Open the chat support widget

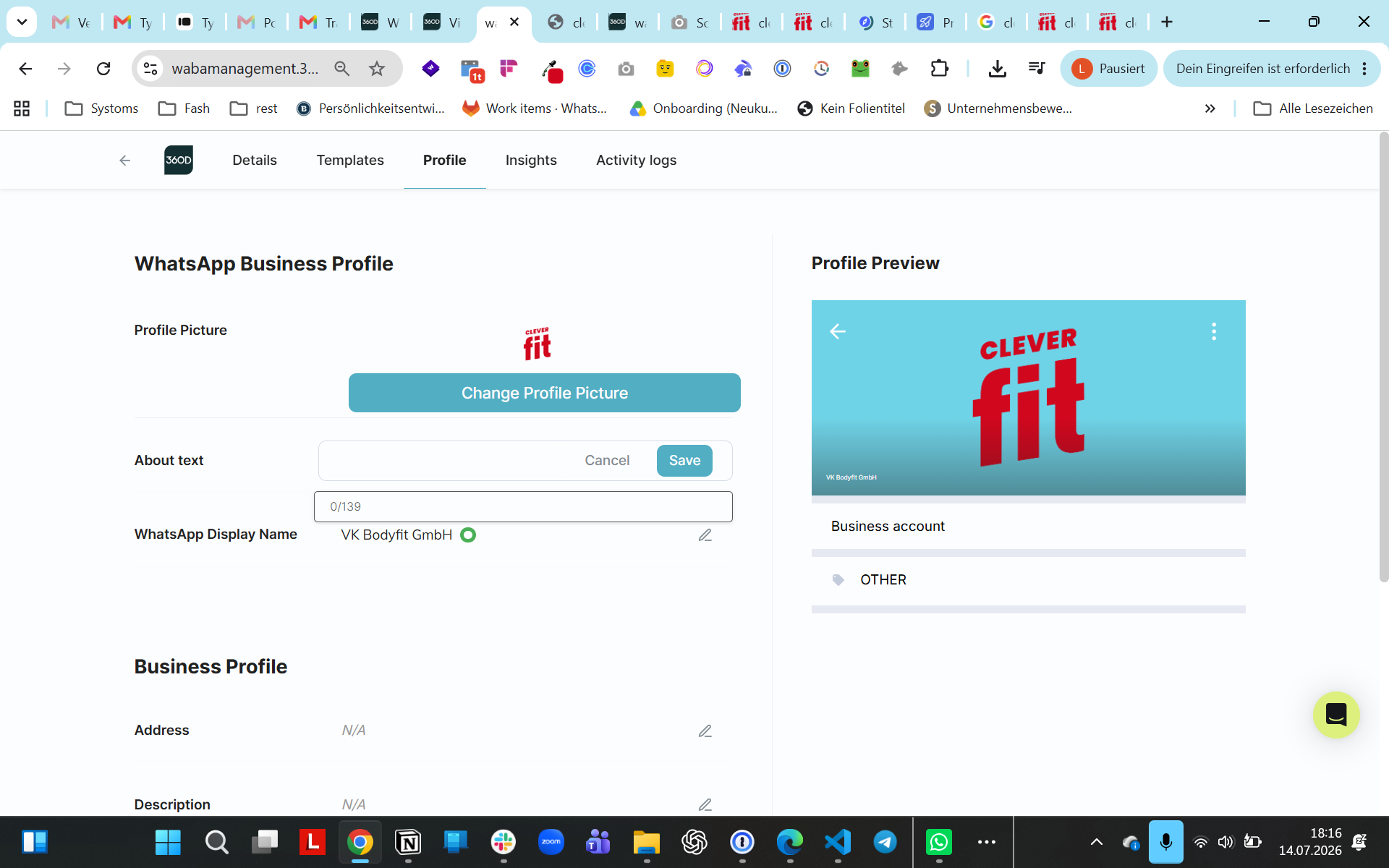1336,715
